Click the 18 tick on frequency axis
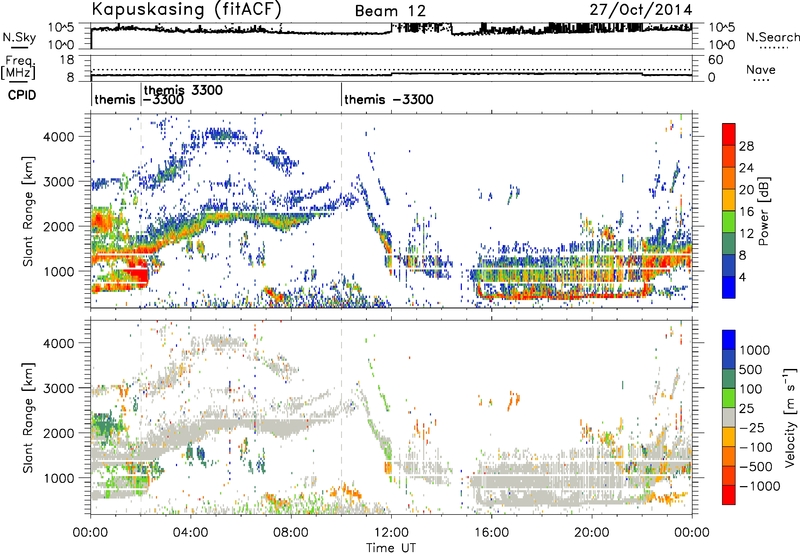The width and height of the screenshot is (800, 554). coord(67,60)
